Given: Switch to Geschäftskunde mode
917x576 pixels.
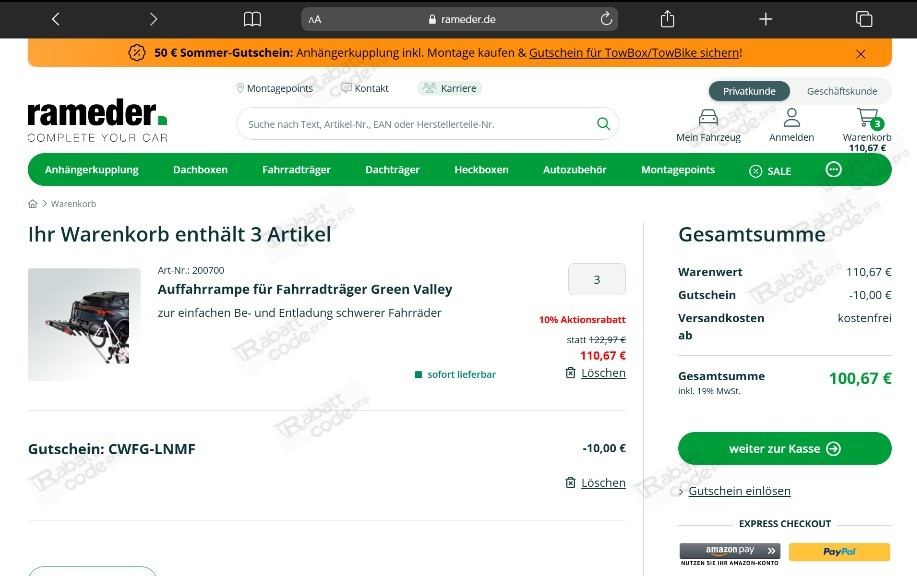Looking at the screenshot, I should coord(842,91).
